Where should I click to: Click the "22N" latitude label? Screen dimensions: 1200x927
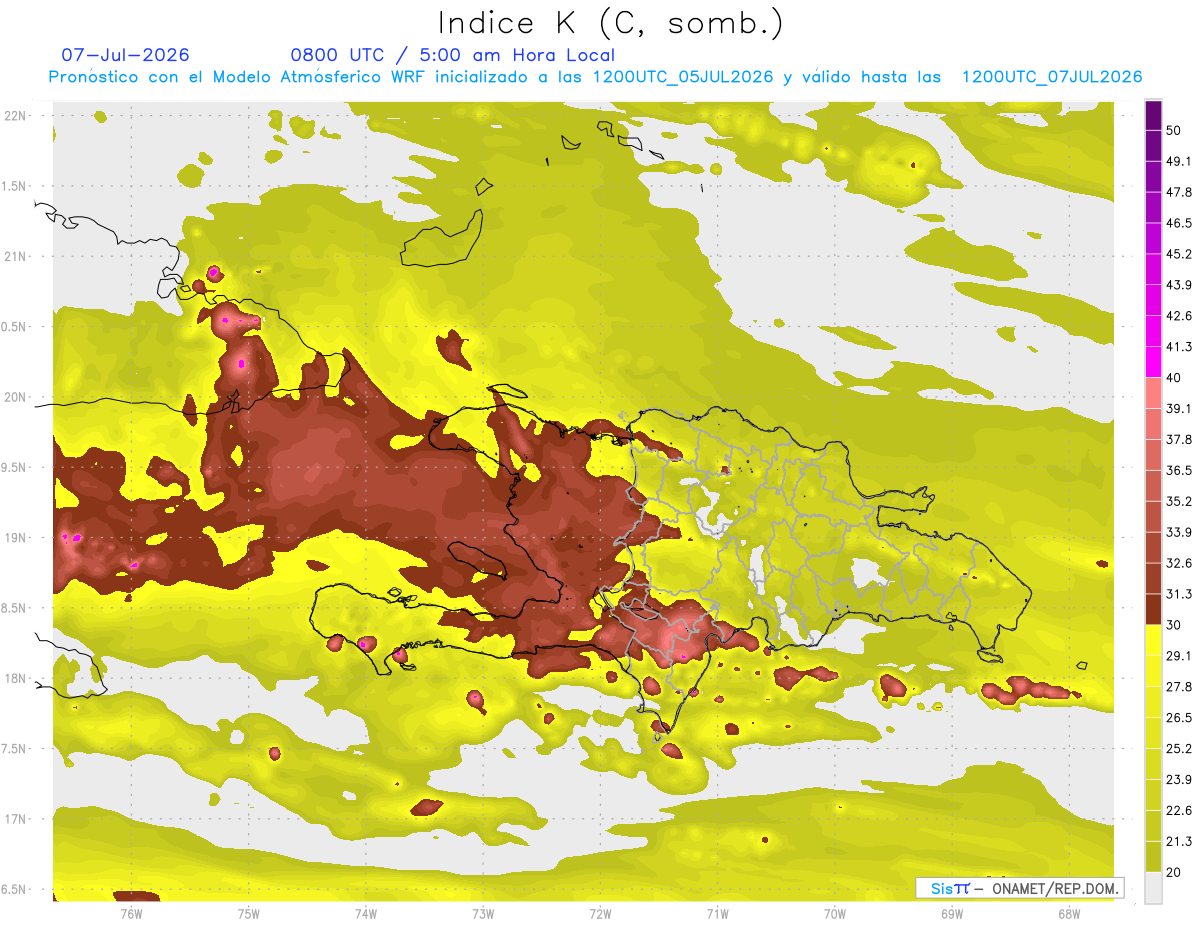(x=15, y=115)
